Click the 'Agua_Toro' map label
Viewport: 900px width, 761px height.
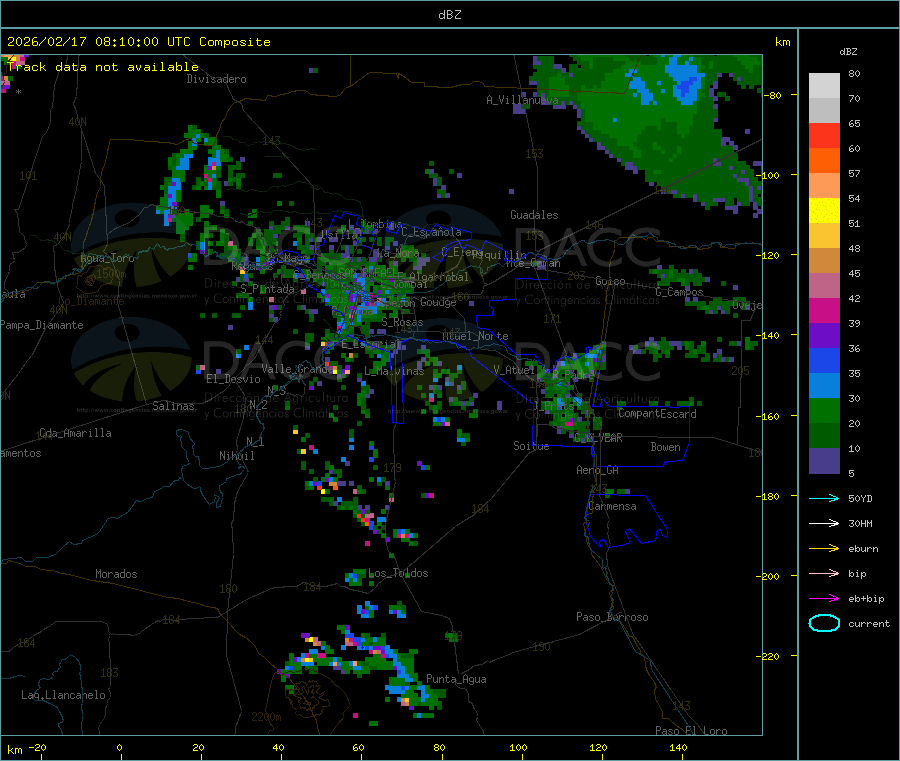[107, 258]
